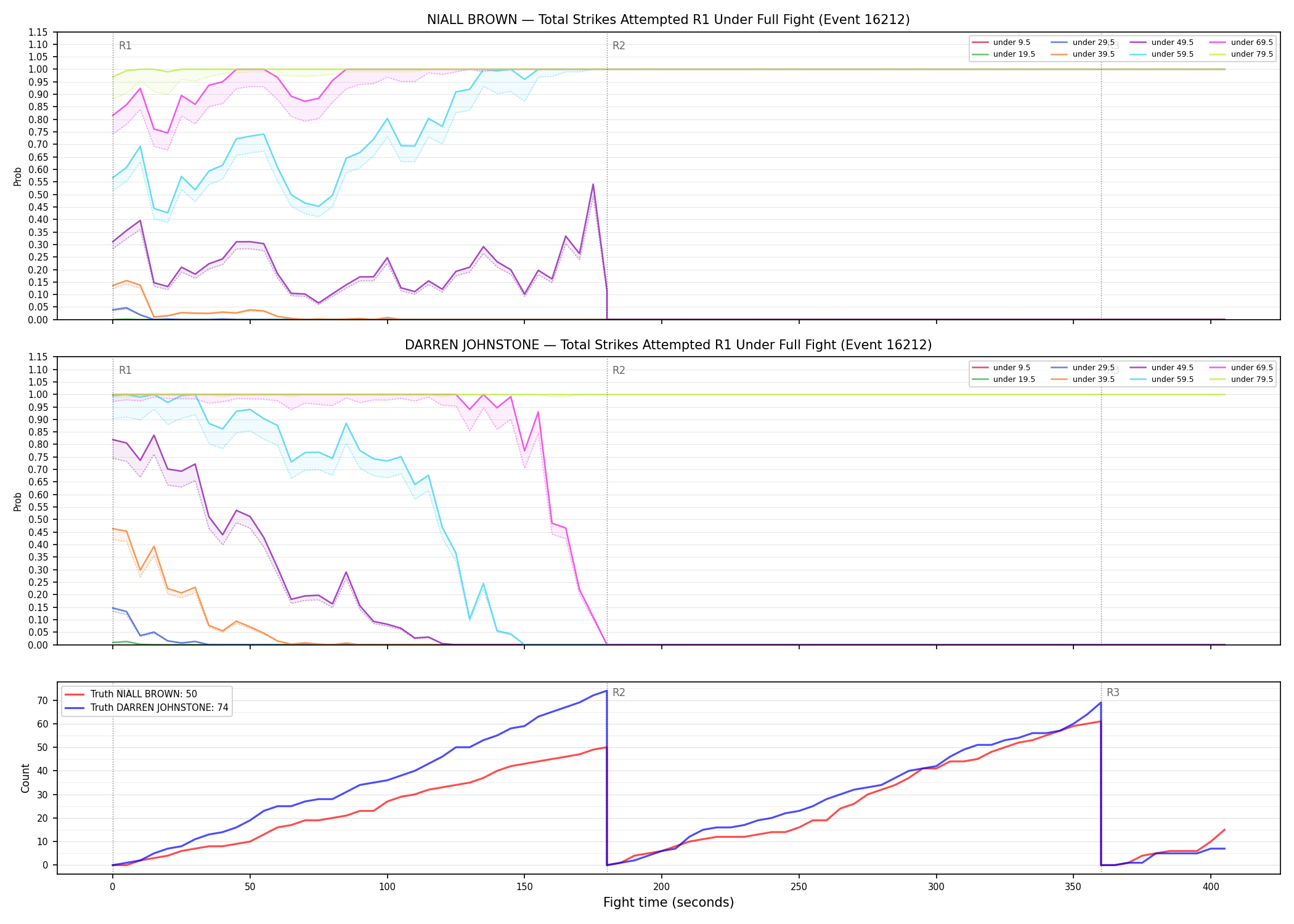
Task: Click the 60 tick on Count axis
Action: 43,724
